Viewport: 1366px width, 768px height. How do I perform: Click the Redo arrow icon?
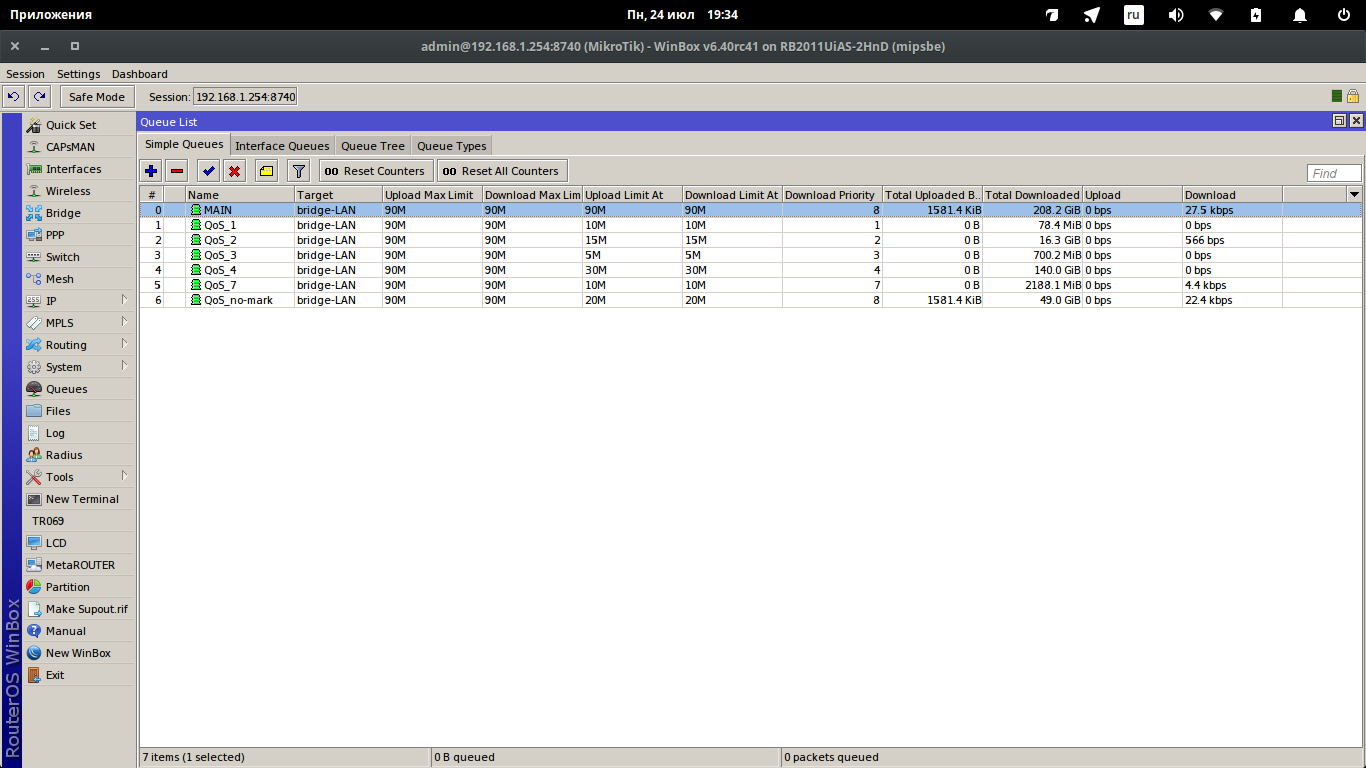39,97
